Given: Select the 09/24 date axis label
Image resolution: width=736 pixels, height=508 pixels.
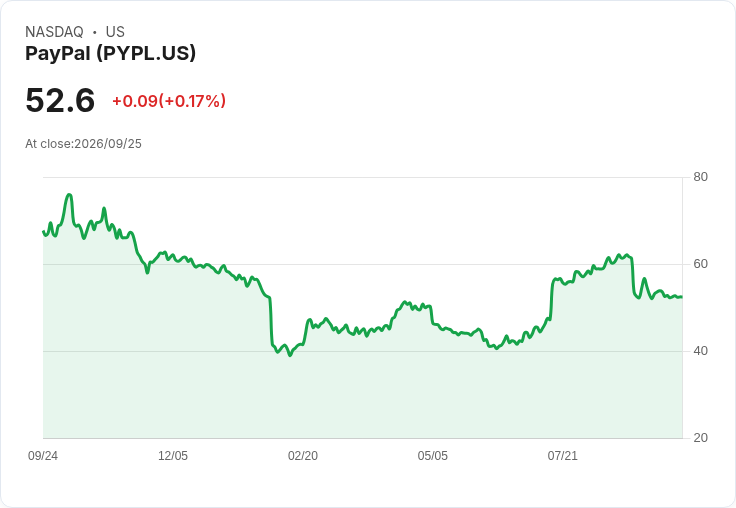Looking at the screenshot, I should 43,455.
